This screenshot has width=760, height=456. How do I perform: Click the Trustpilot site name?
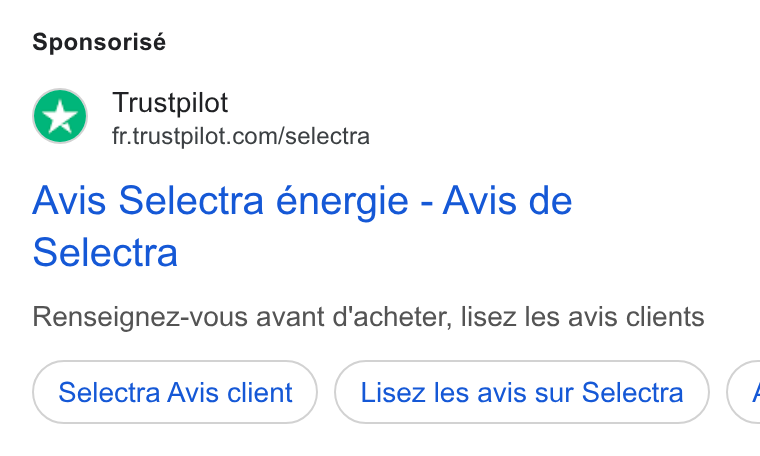(170, 103)
